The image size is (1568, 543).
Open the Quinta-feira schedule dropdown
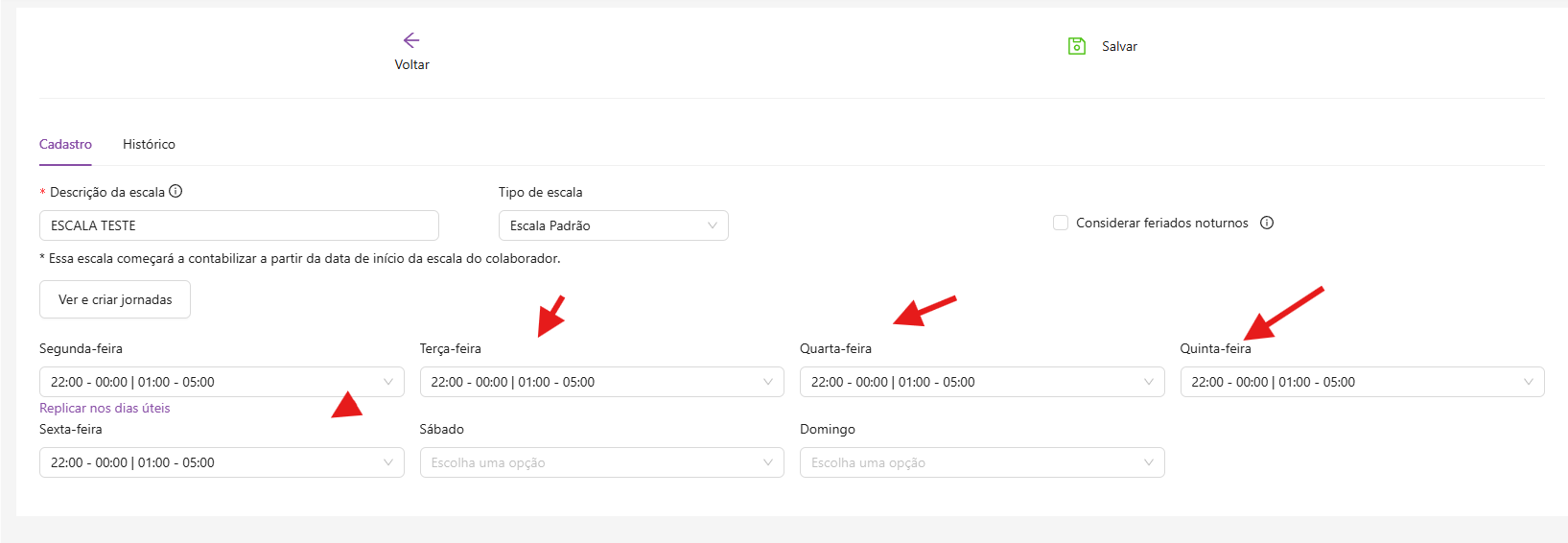click(x=1362, y=382)
